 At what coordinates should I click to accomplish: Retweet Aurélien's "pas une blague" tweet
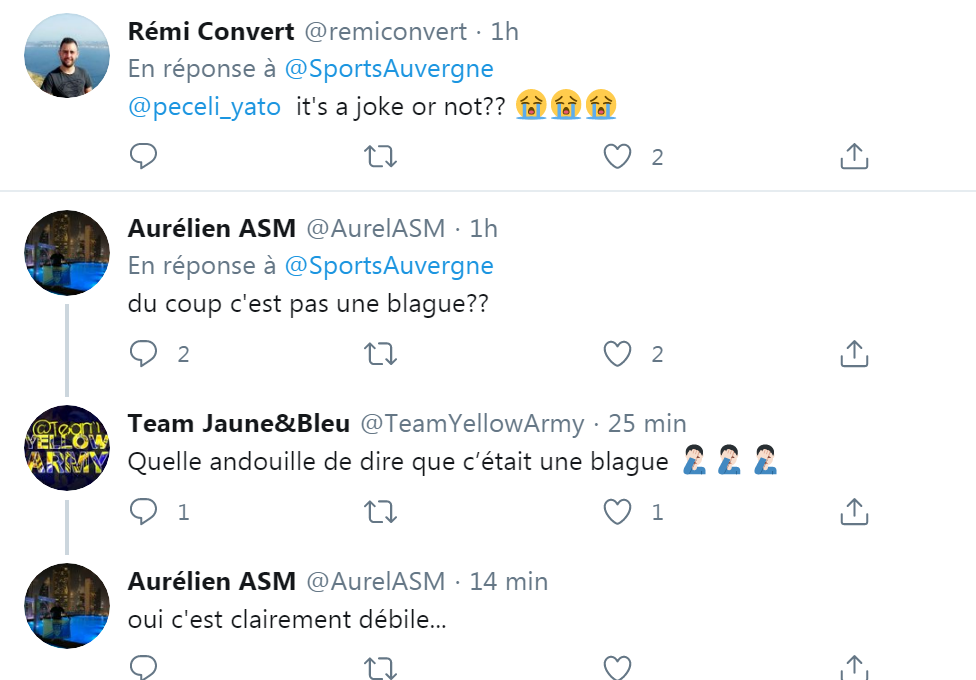pos(380,353)
